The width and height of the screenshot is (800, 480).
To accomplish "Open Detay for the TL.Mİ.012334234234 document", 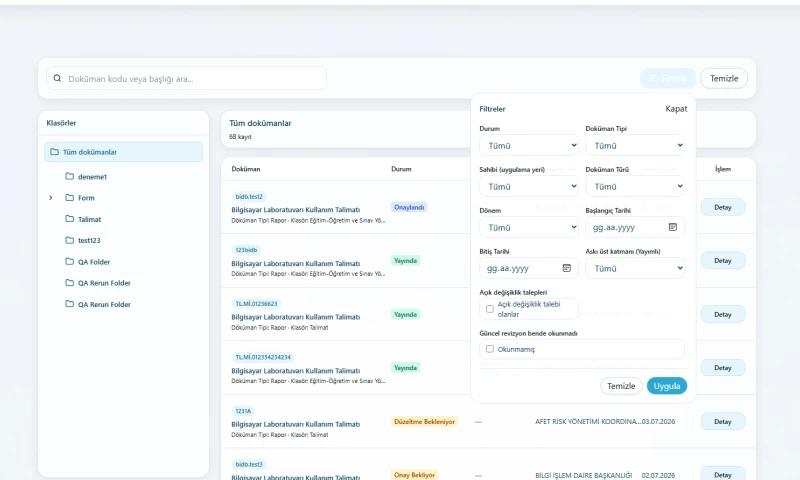I will click(722, 368).
